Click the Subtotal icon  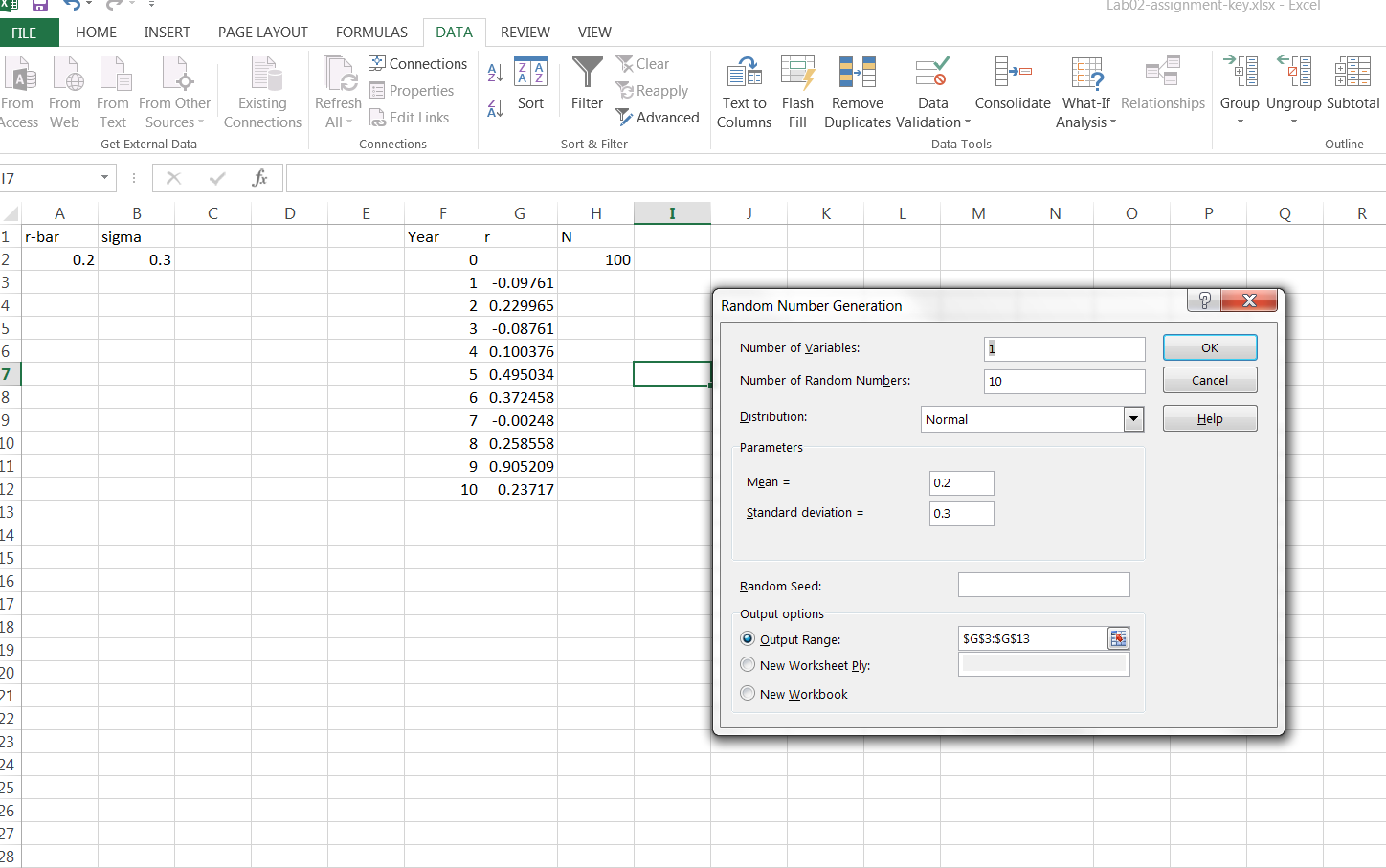tap(1352, 73)
